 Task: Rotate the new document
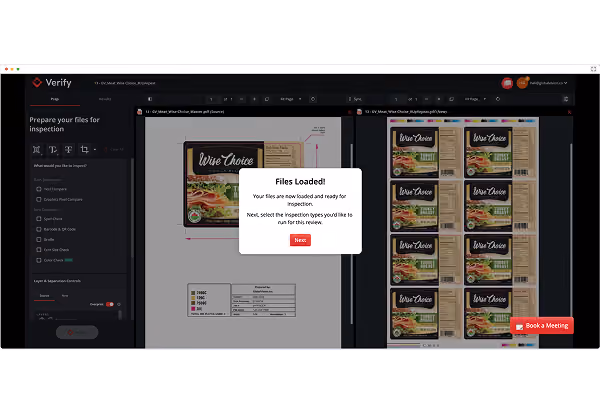(498, 99)
